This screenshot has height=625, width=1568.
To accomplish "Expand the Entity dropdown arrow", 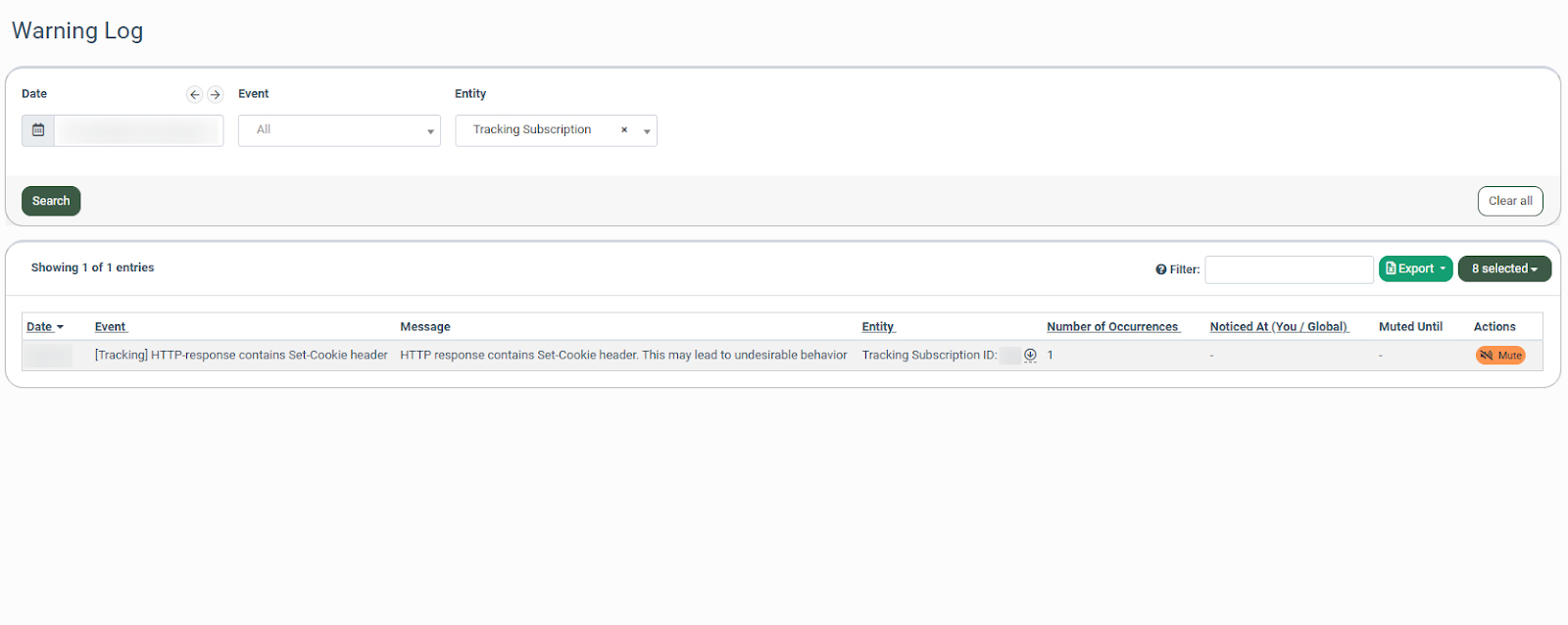I will tap(647, 131).
